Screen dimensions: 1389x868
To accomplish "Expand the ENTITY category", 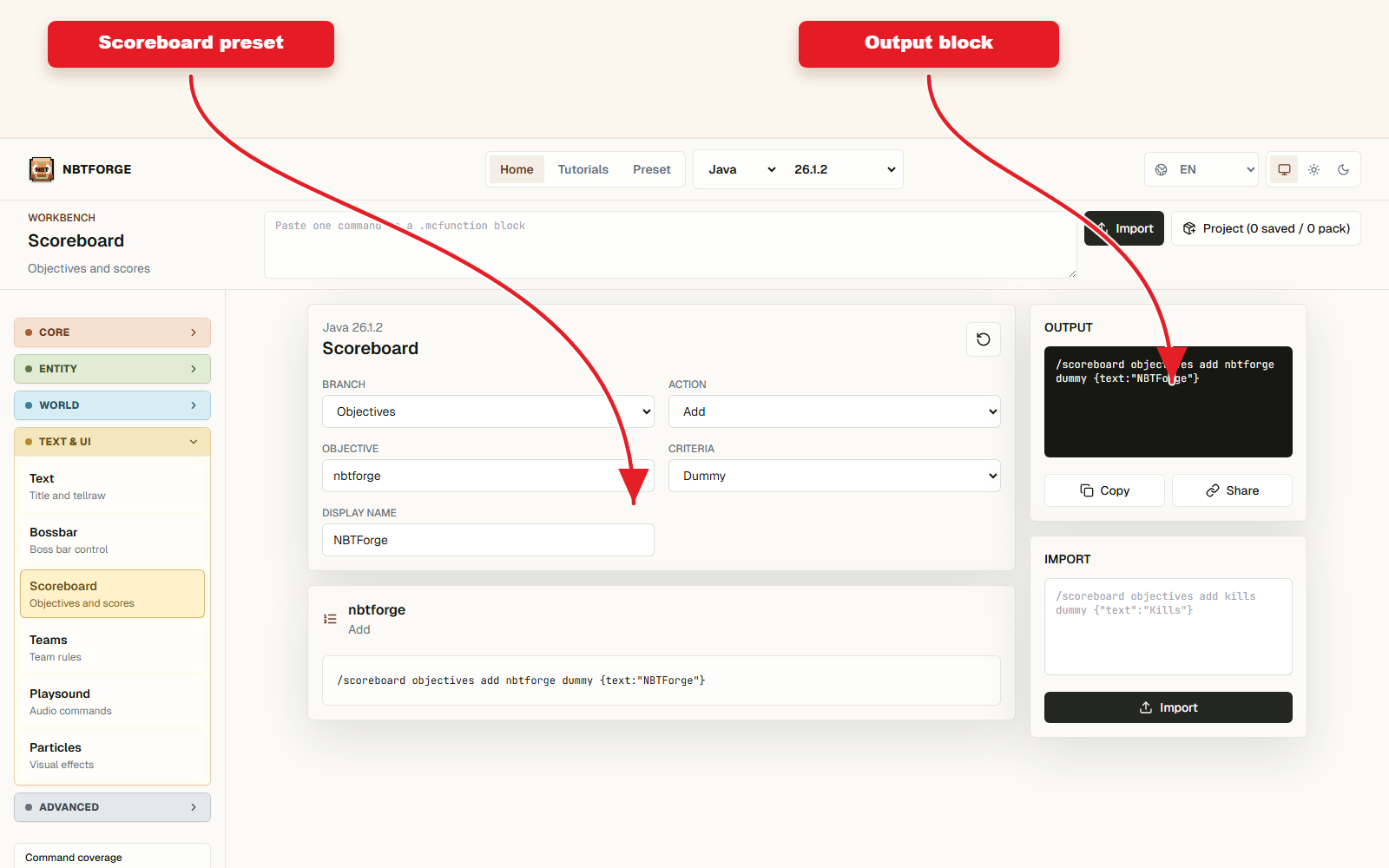I will coord(112,369).
